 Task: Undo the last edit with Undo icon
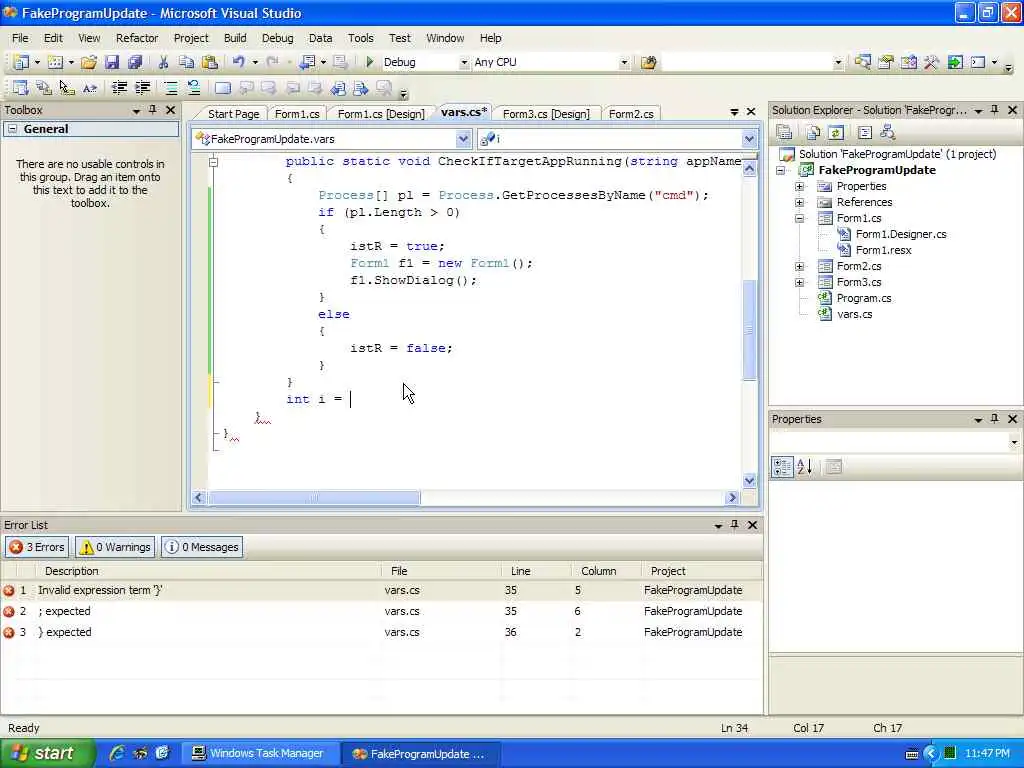pos(238,62)
